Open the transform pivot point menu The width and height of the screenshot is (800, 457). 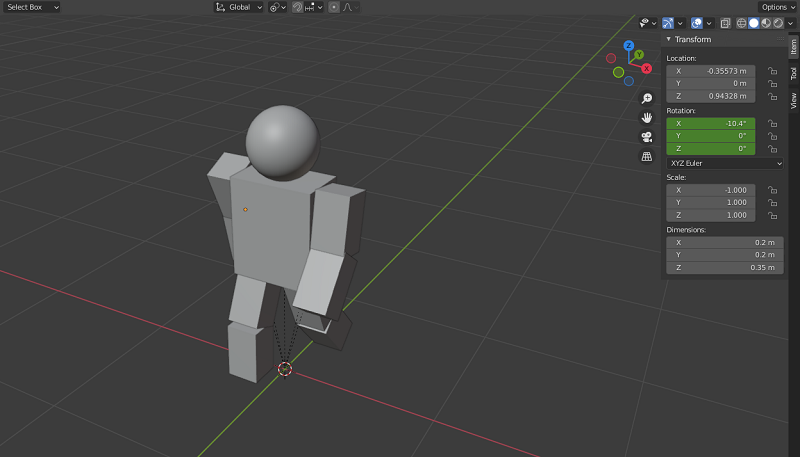pos(278,7)
